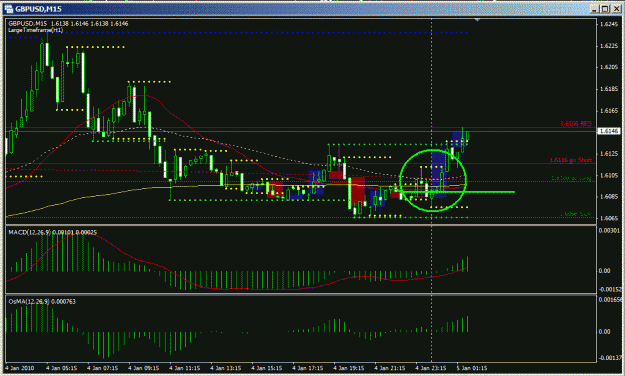Screen dimensions: 625x376
Task: Click price scale value 1.6205
Action: point(609,67)
